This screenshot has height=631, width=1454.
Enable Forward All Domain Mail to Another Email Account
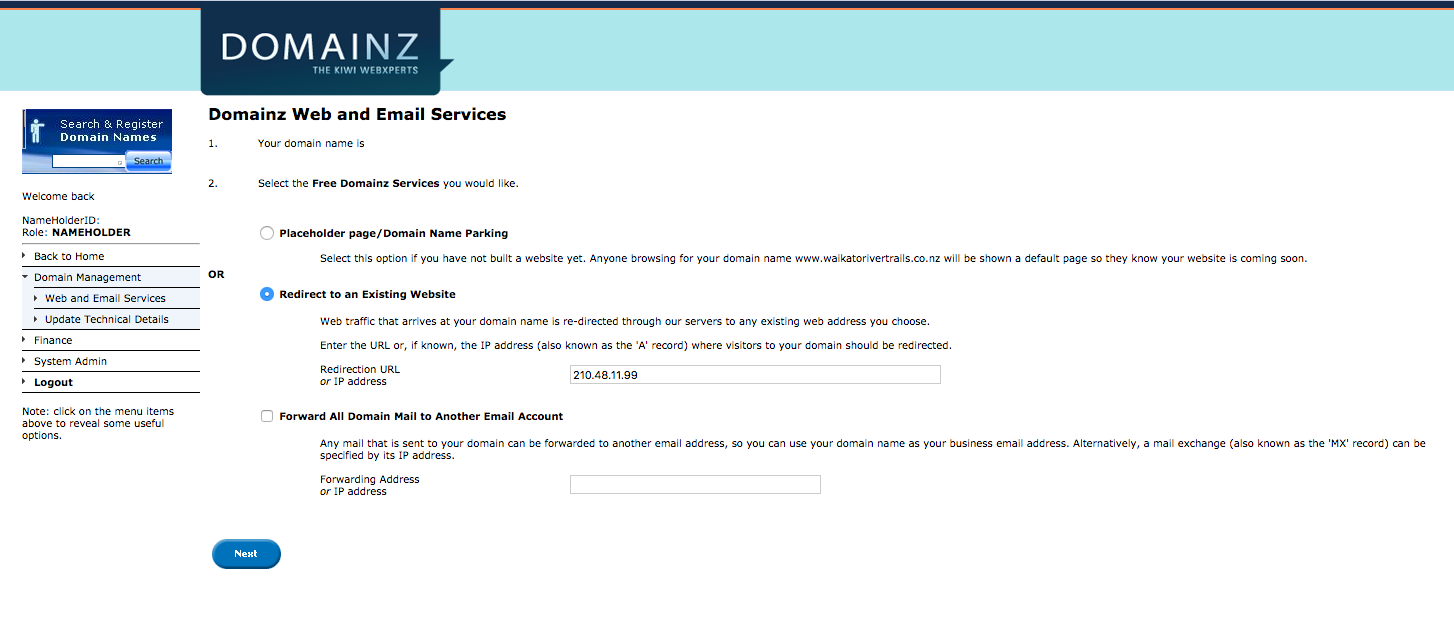267,416
